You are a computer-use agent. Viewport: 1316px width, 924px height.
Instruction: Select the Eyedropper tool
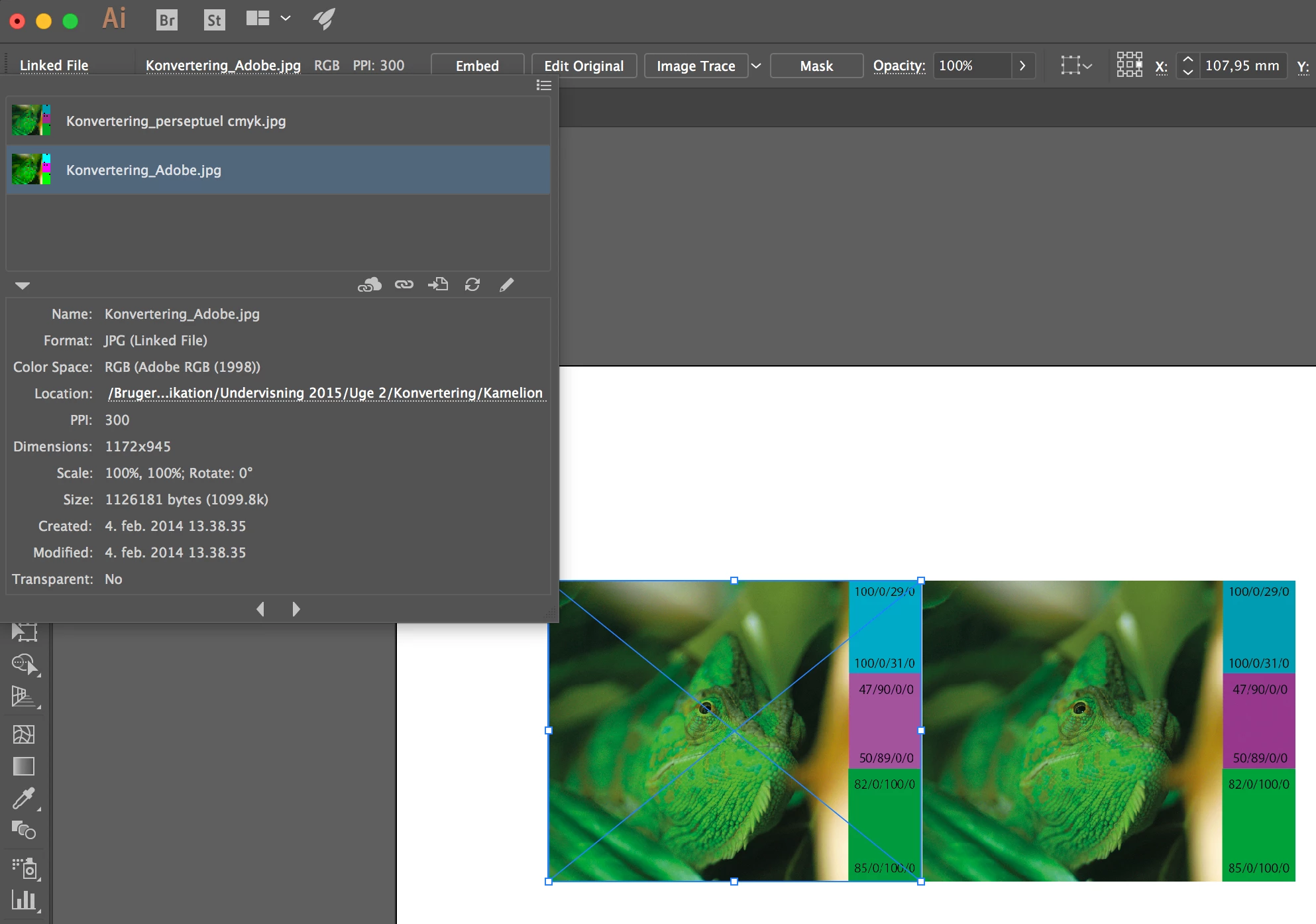(x=24, y=798)
